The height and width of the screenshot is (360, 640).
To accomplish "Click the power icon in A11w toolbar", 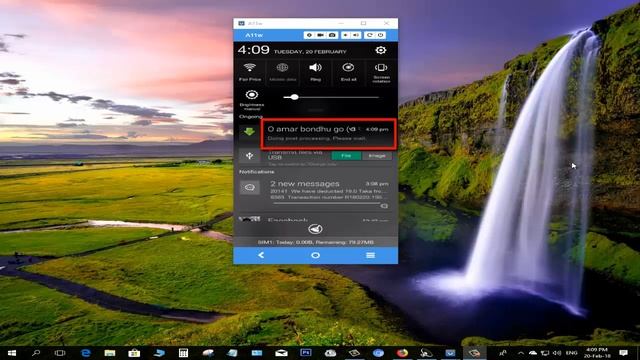I will pyautogui.click(x=380, y=35).
